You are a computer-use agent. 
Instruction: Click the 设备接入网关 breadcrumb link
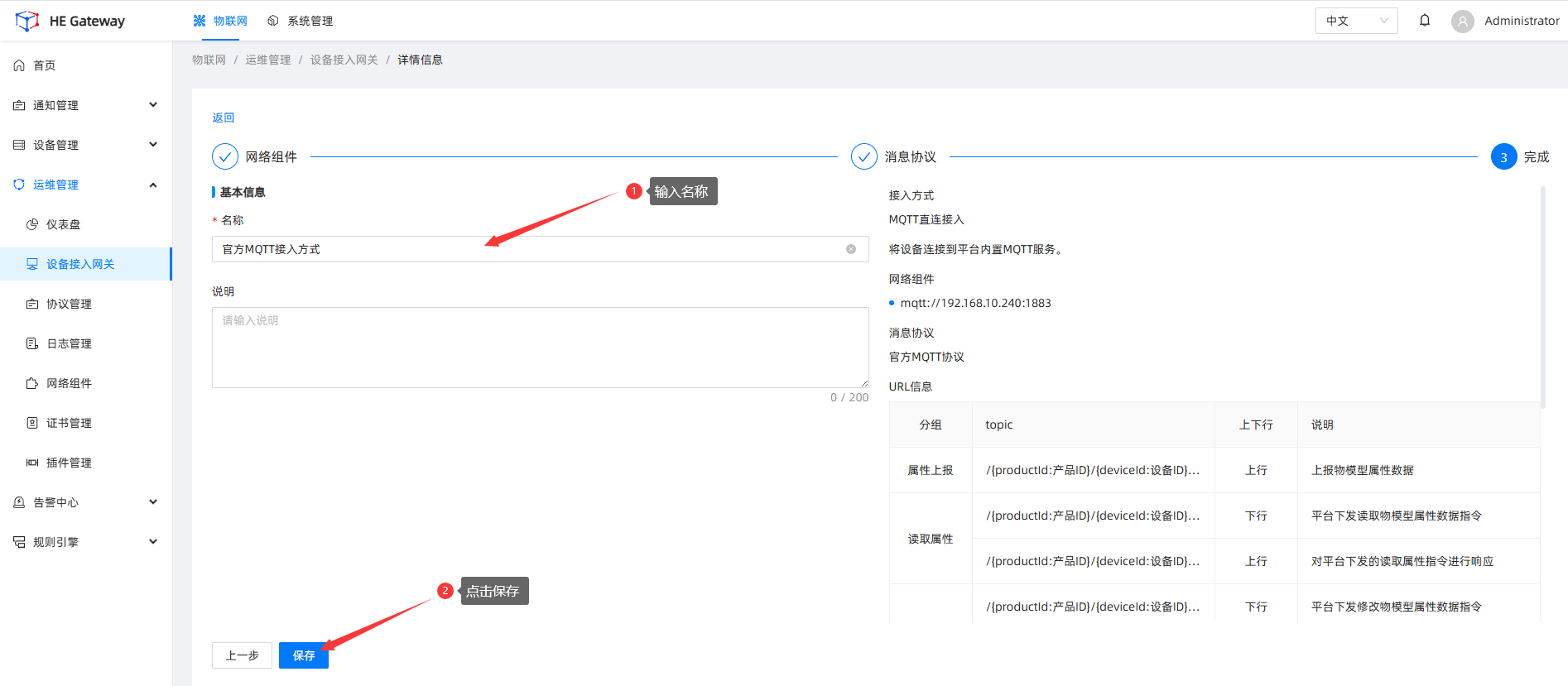tap(344, 60)
